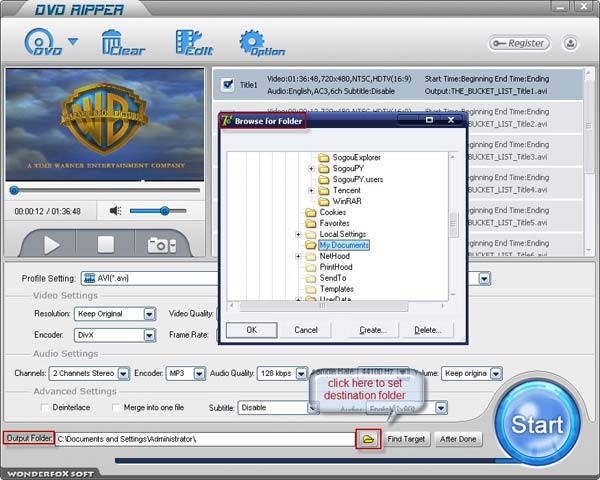600x480 pixels.
Task: Select the SogouPY.users folder
Action: pyautogui.click(x=351, y=179)
